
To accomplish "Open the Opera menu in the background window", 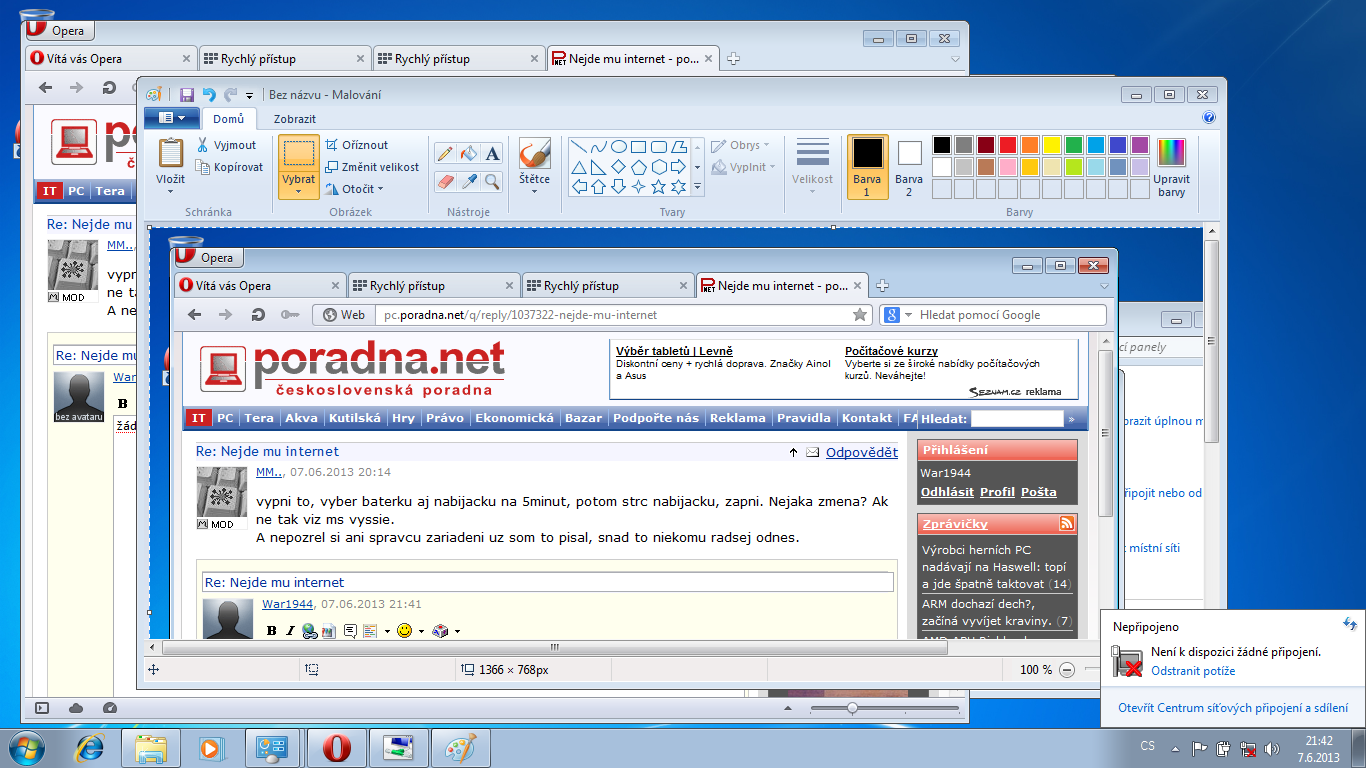I will click(x=60, y=31).
